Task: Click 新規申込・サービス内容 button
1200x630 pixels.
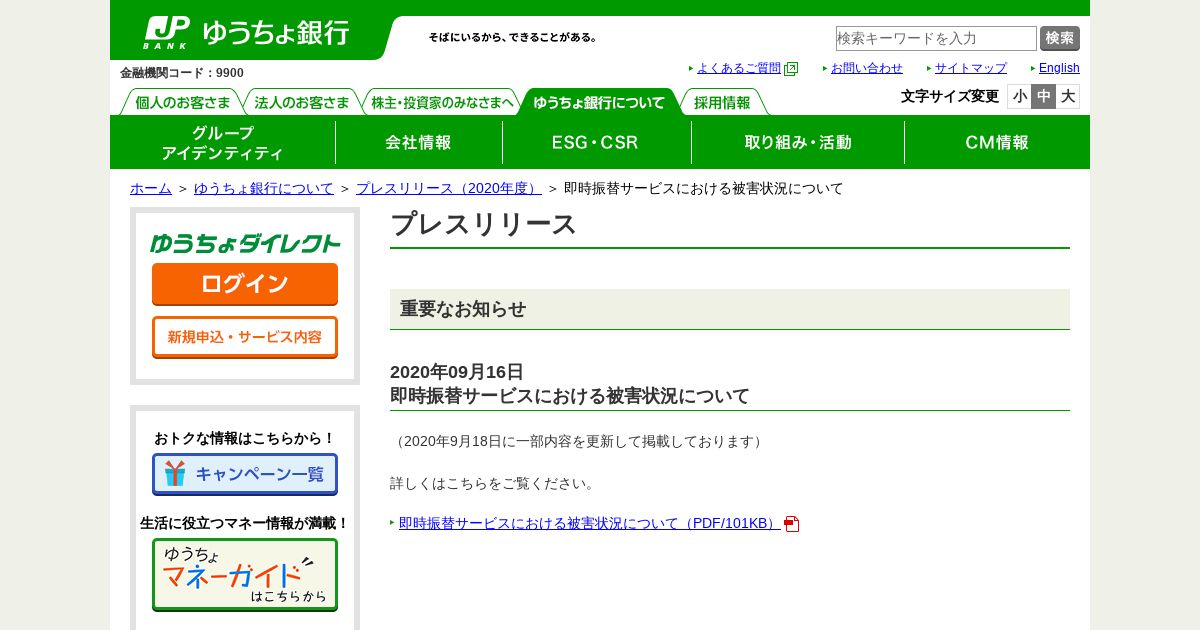Action: coord(245,337)
